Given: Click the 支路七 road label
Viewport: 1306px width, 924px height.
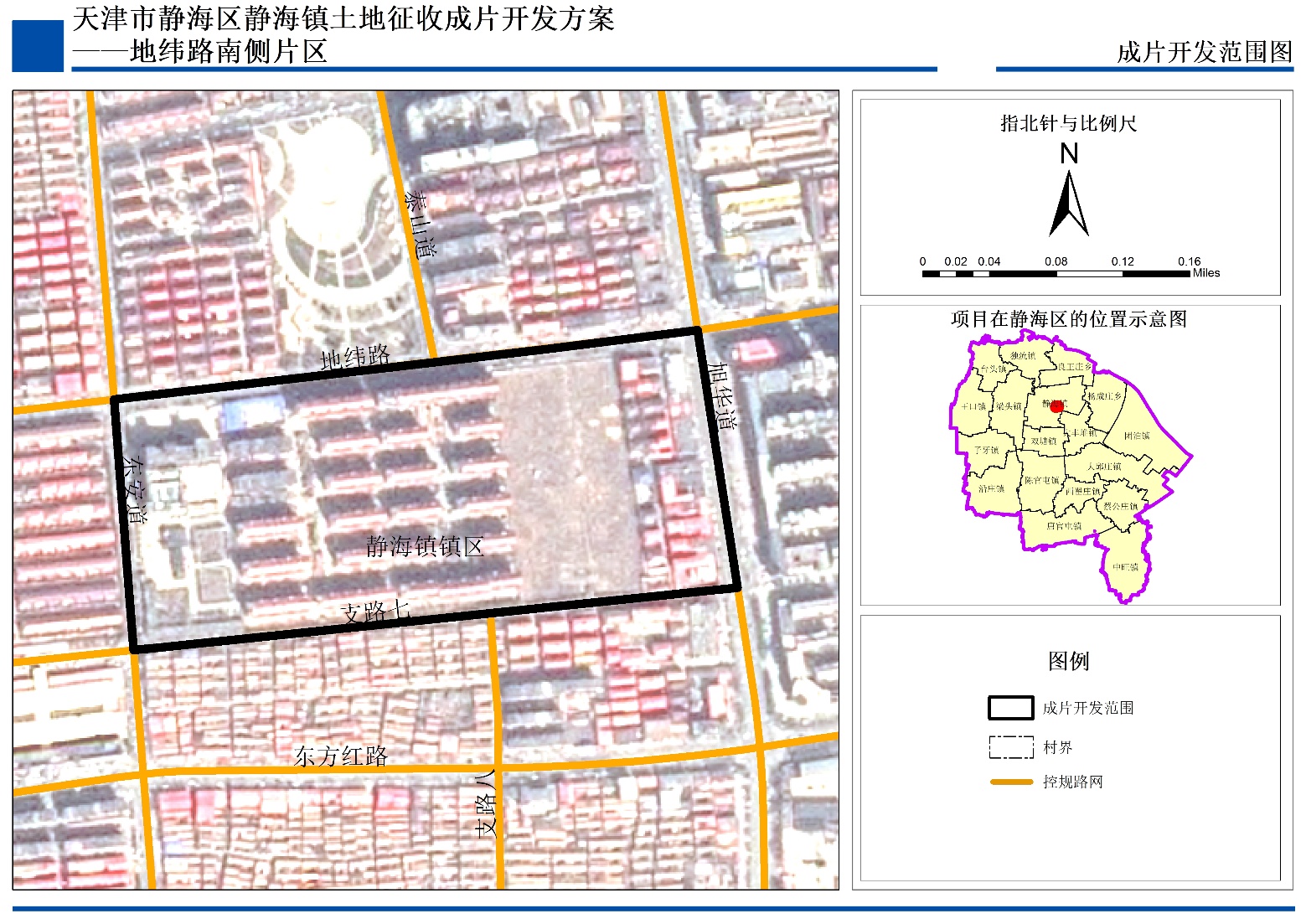Looking at the screenshot, I should pyautogui.click(x=376, y=612).
